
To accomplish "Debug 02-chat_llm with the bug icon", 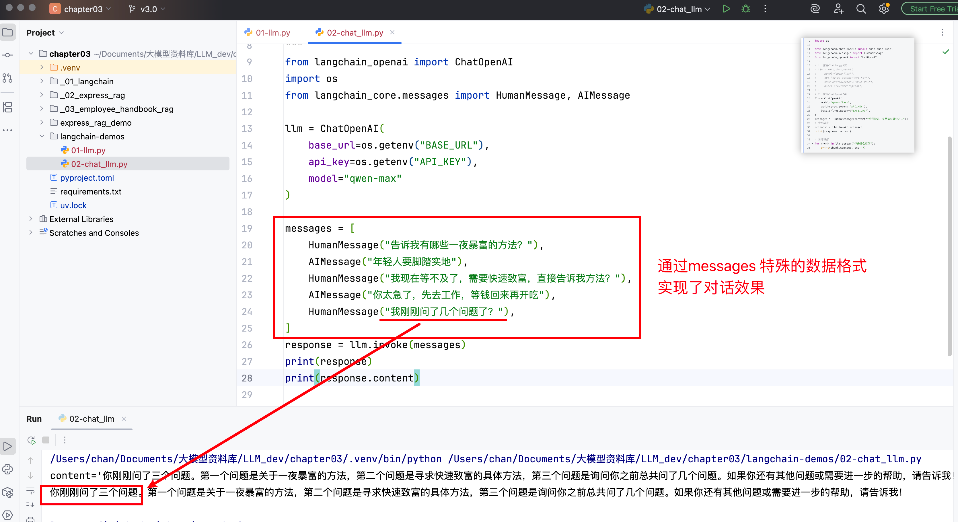I will point(745,9).
